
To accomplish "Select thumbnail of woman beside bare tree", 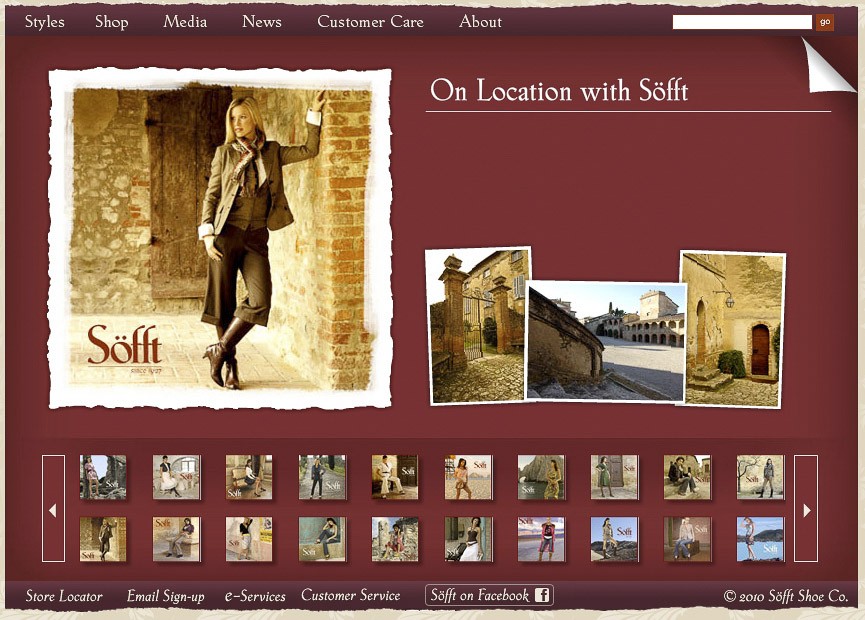I will tap(760, 477).
